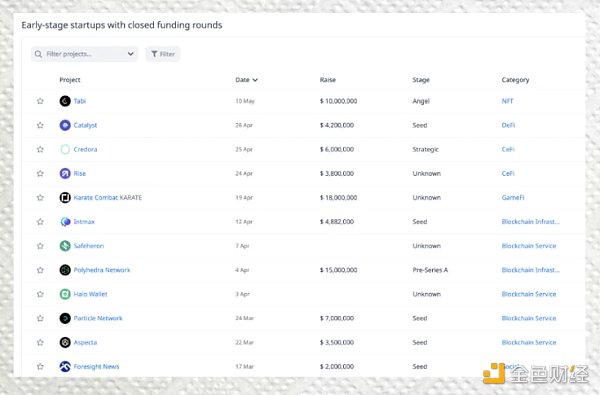Screen dimensions: 600x395
Task: Open the Safeheron project link
Action: coord(89,246)
